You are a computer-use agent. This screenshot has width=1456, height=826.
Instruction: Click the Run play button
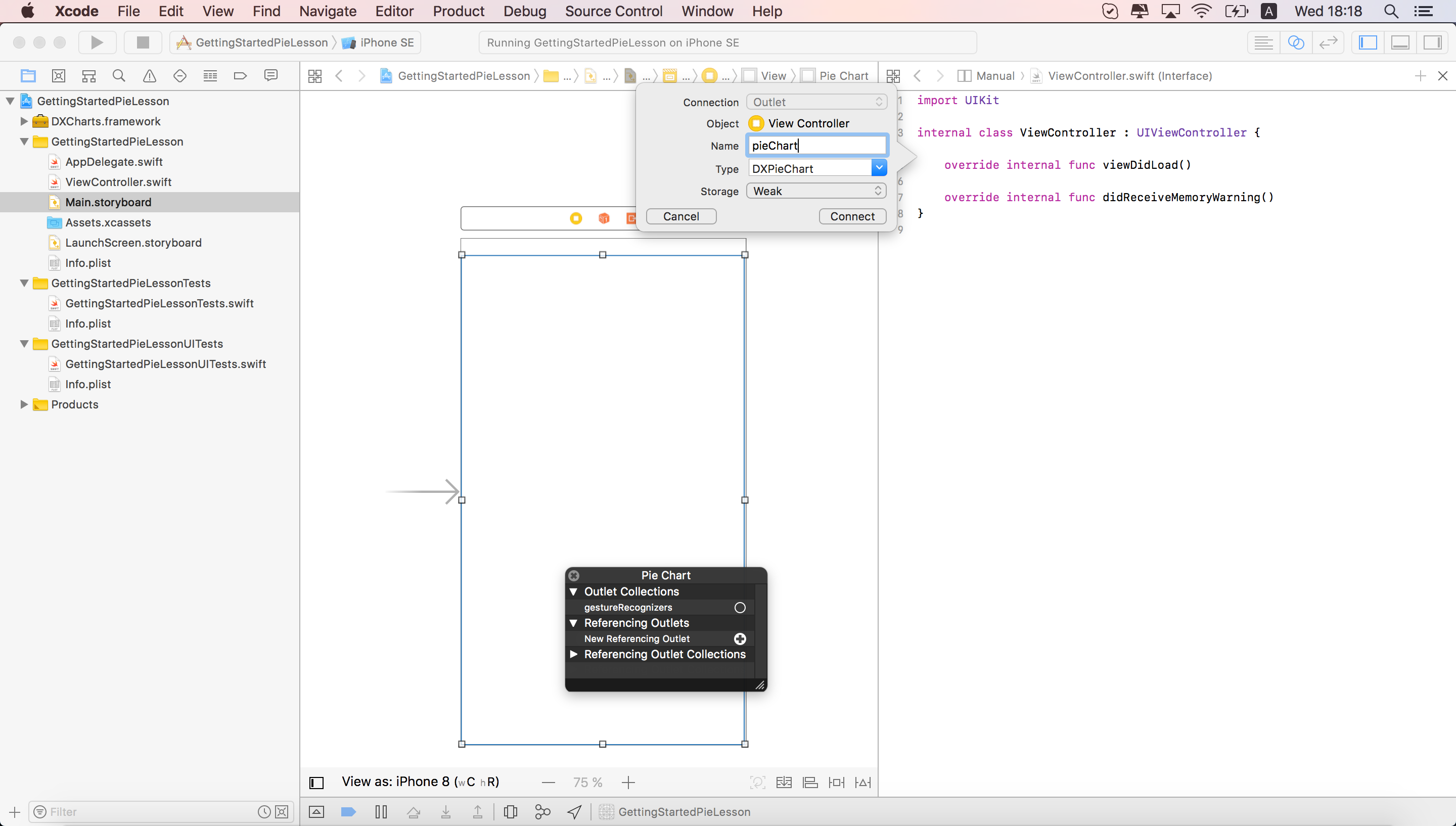tap(97, 42)
